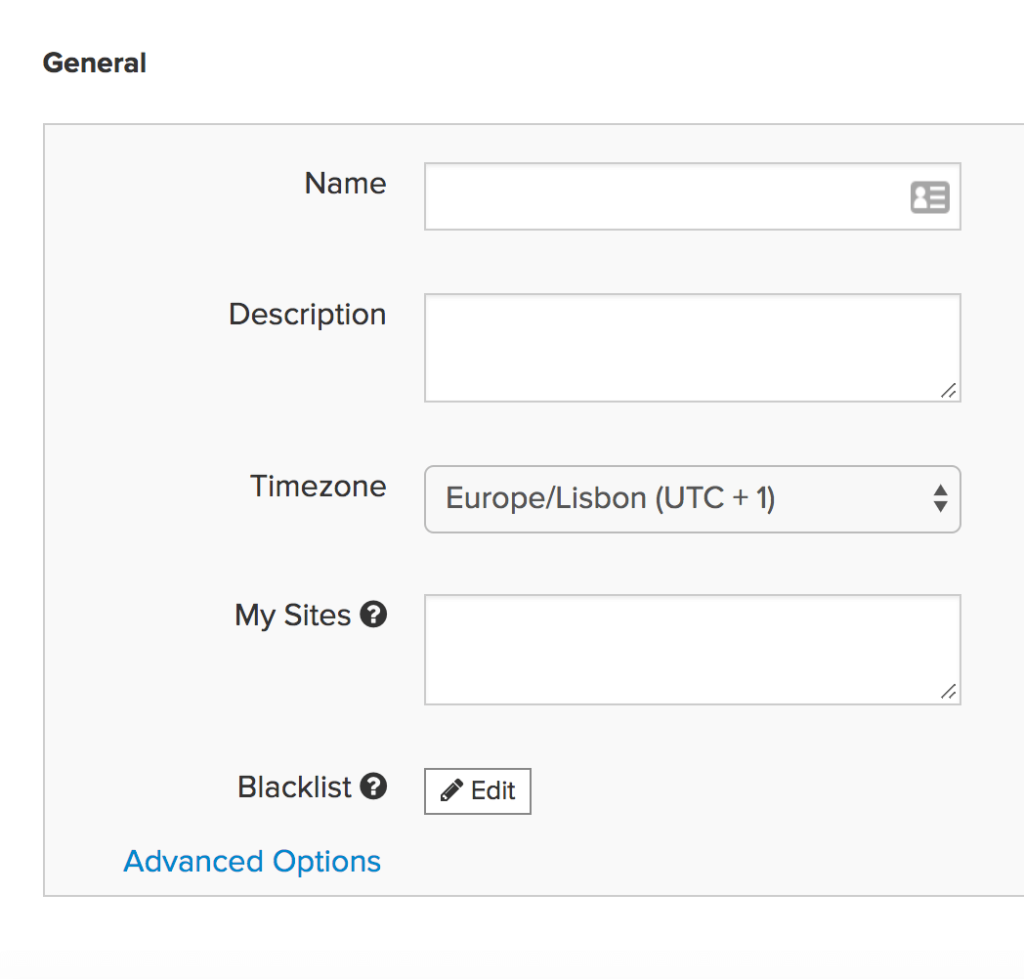Click inside the My Sites text area

[690, 649]
